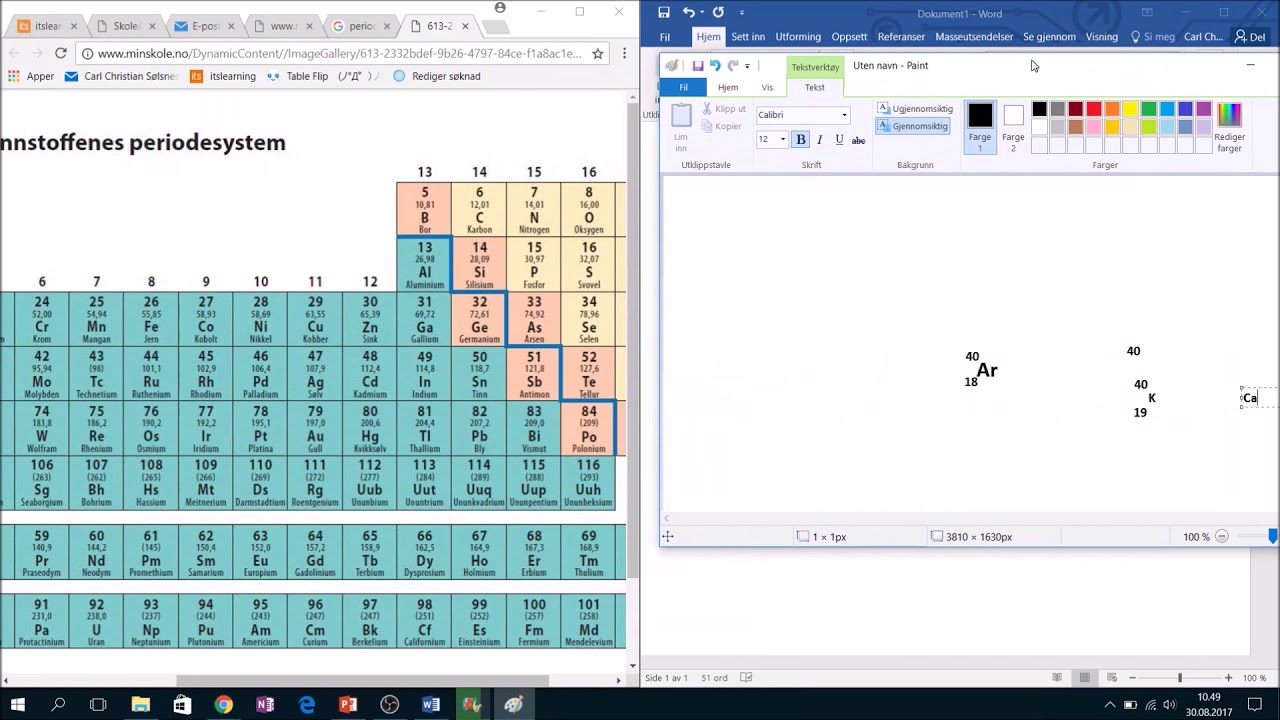Undo the last action in Paint
Viewport: 1280px width, 720px height.
point(715,66)
